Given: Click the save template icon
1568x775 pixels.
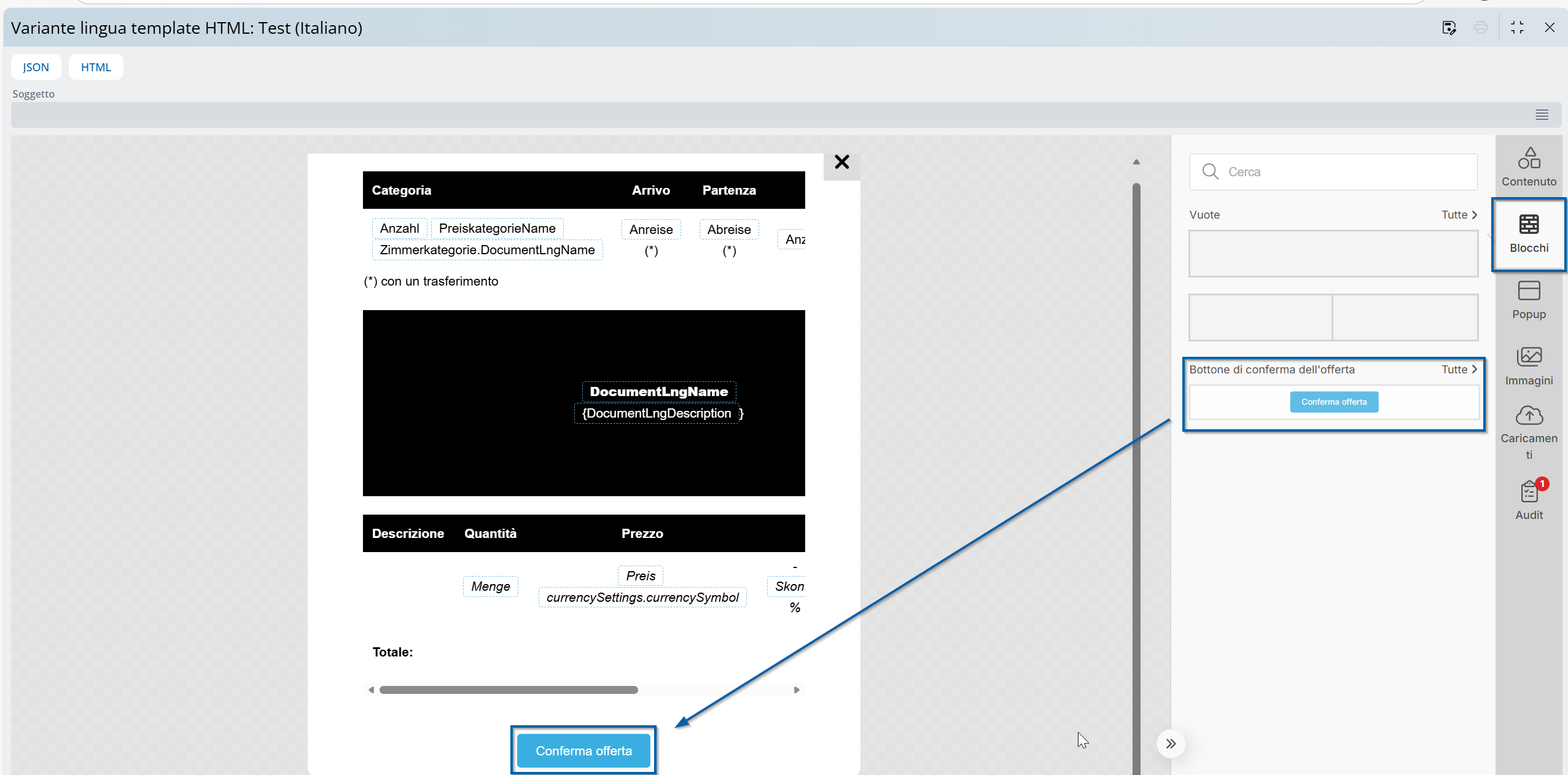Looking at the screenshot, I should 1449,28.
